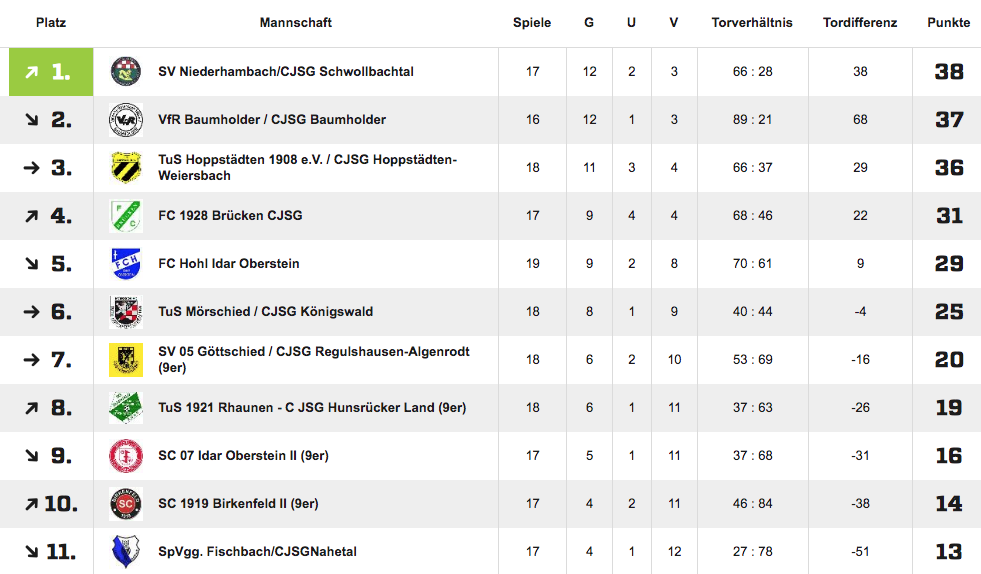Open the SV Niederhambach/CJSG Schwollbachtal team link
981x574 pixels.
point(286,71)
